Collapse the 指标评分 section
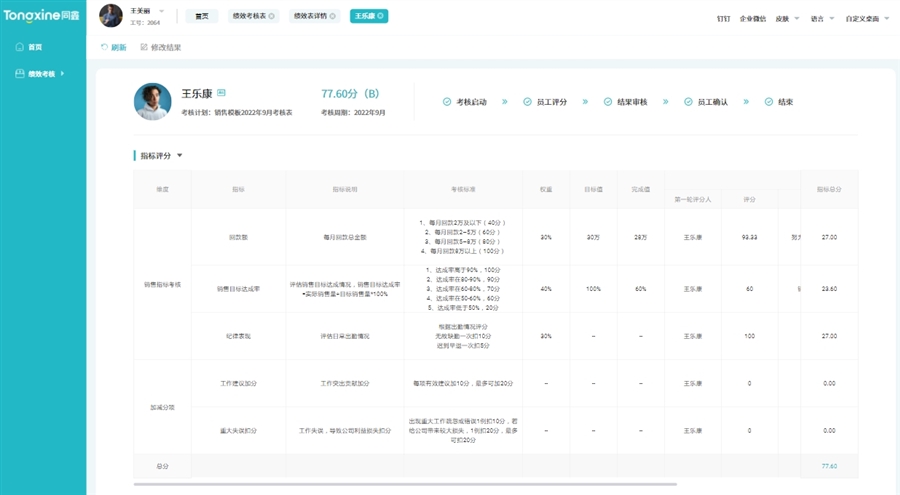 pos(180,156)
